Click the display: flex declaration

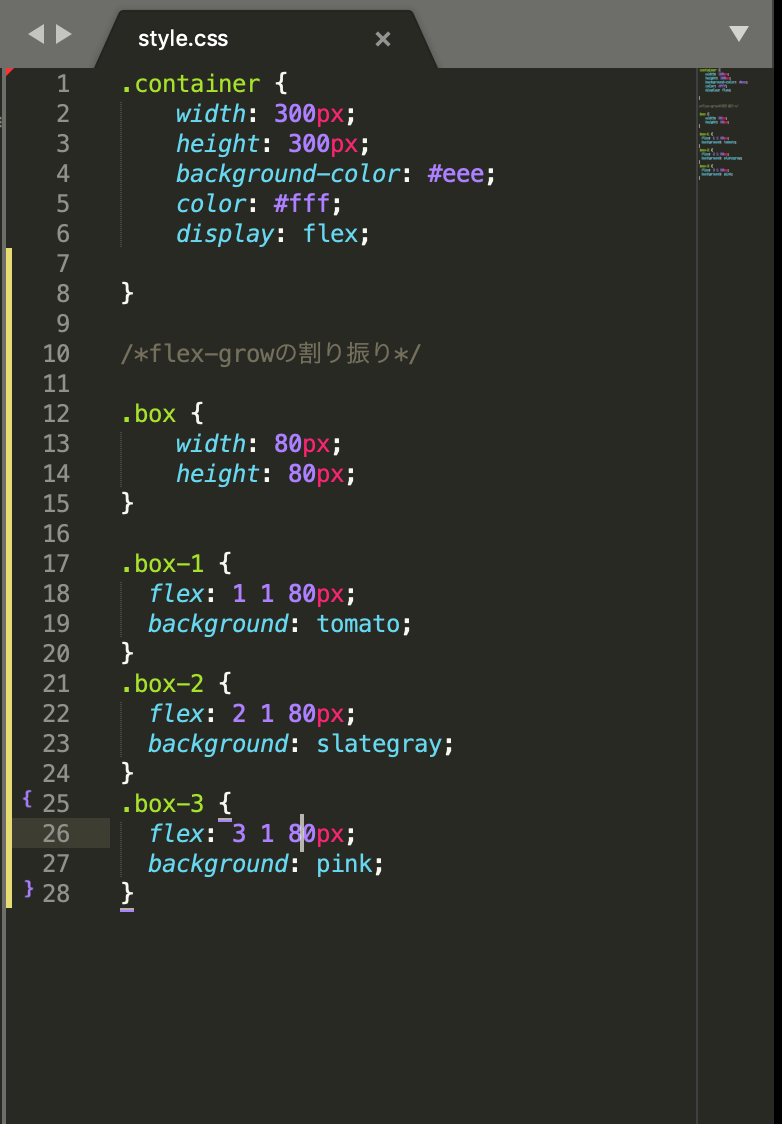point(273,234)
